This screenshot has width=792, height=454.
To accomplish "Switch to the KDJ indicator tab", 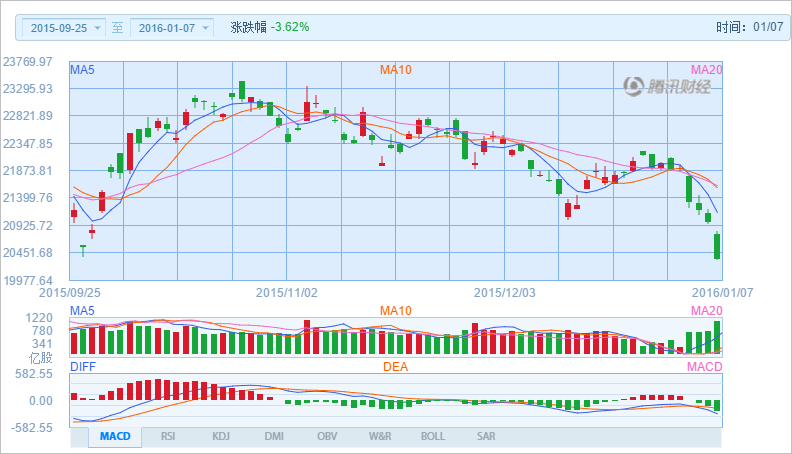I will 221,436.
